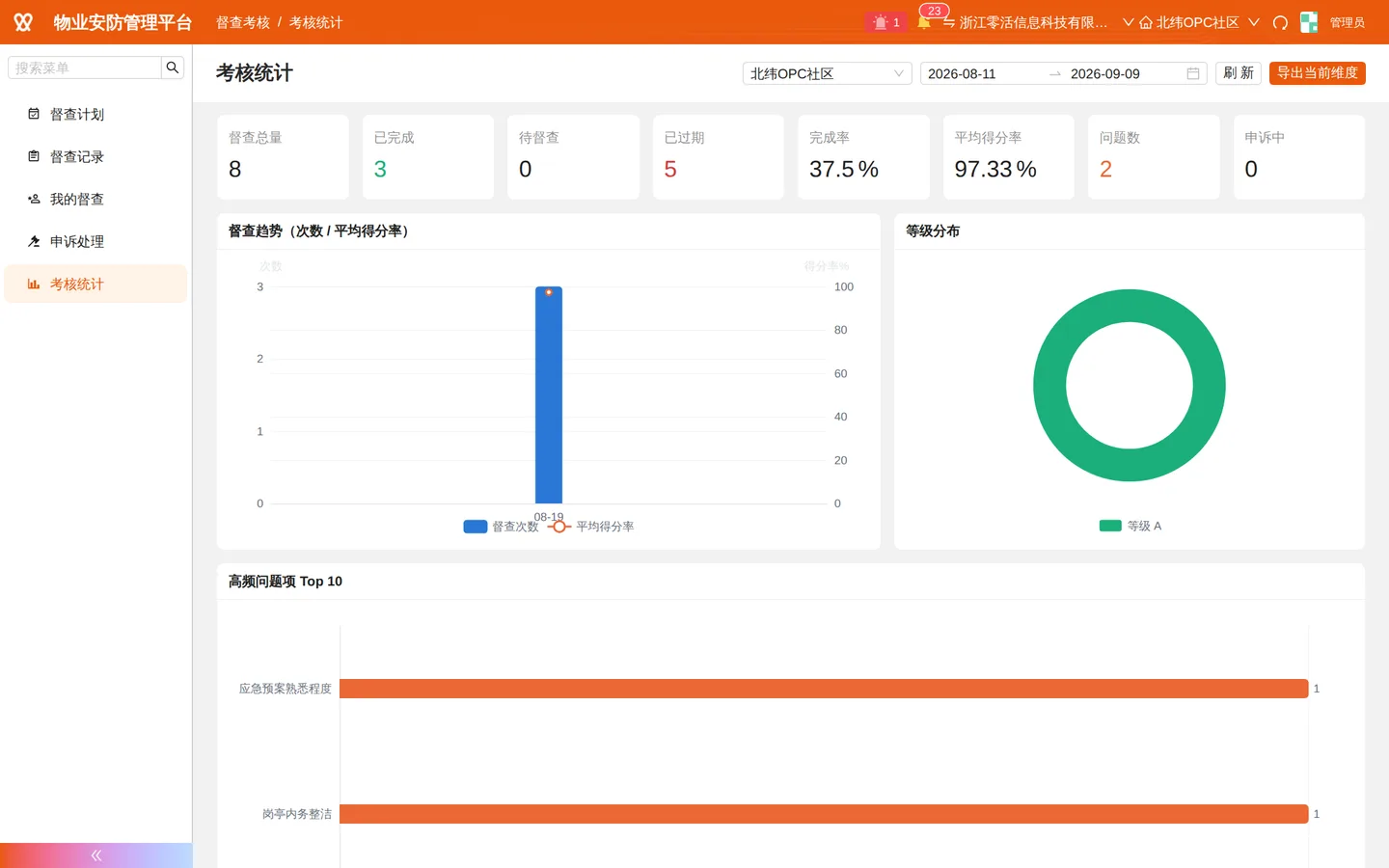Click the home icon beside 北纬OPC社区
Viewport: 1389px width, 868px height.
coord(1146,22)
